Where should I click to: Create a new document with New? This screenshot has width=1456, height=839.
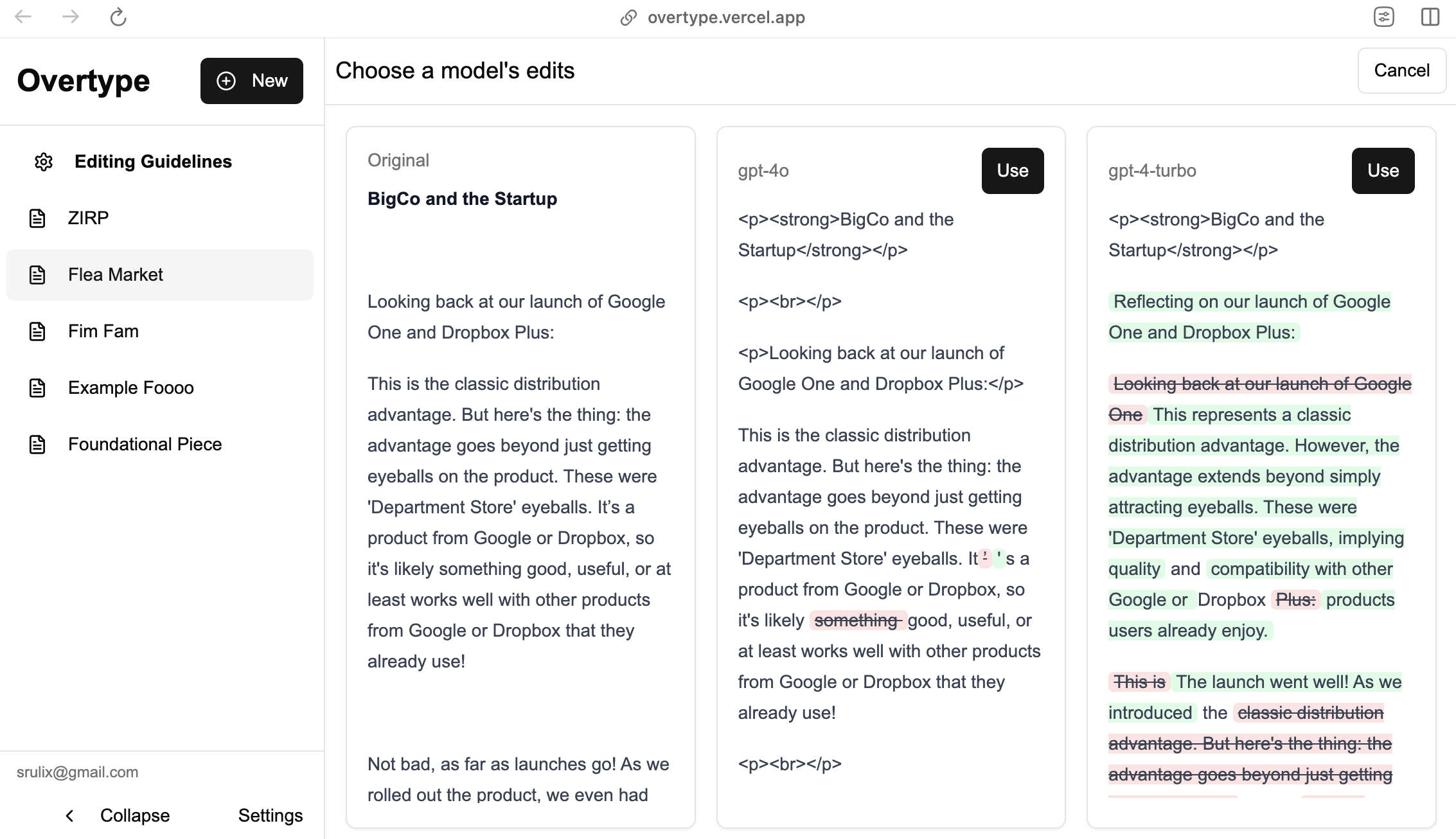coord(251,81)
